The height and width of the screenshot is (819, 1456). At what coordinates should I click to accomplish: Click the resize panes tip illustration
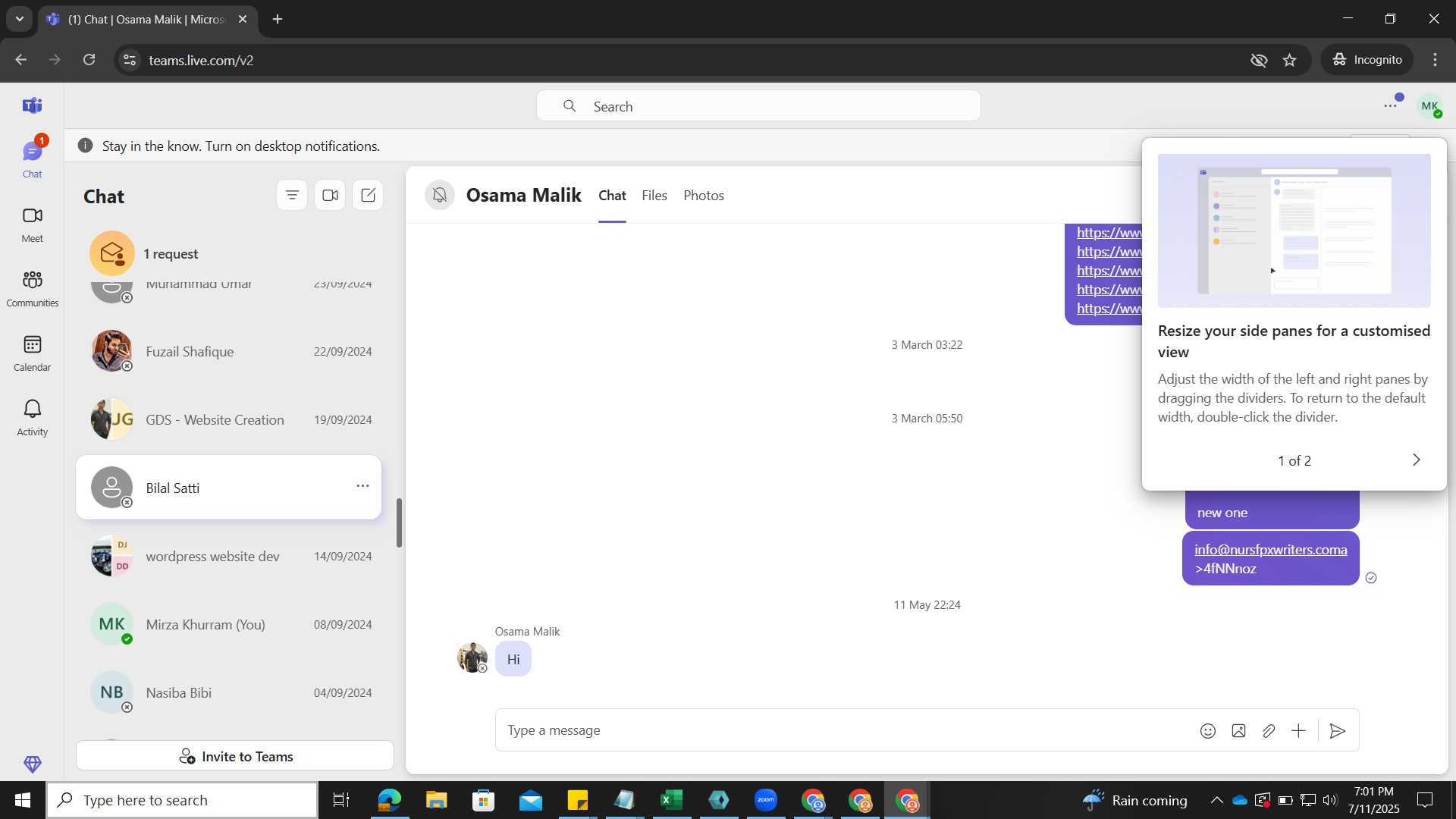coord(1294,231)
